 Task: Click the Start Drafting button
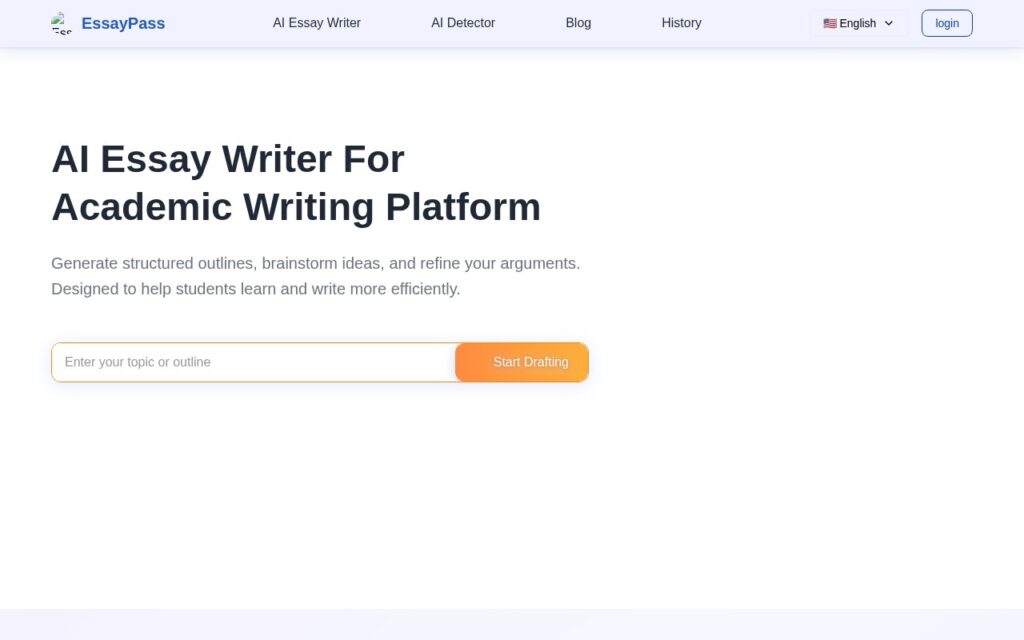(522, 362)
